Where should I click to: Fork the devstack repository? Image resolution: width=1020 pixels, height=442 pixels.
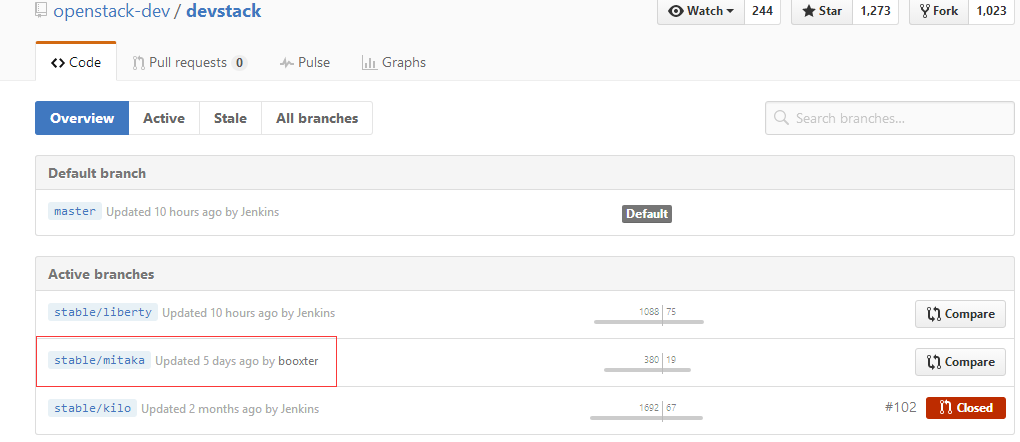click(938, 11)
